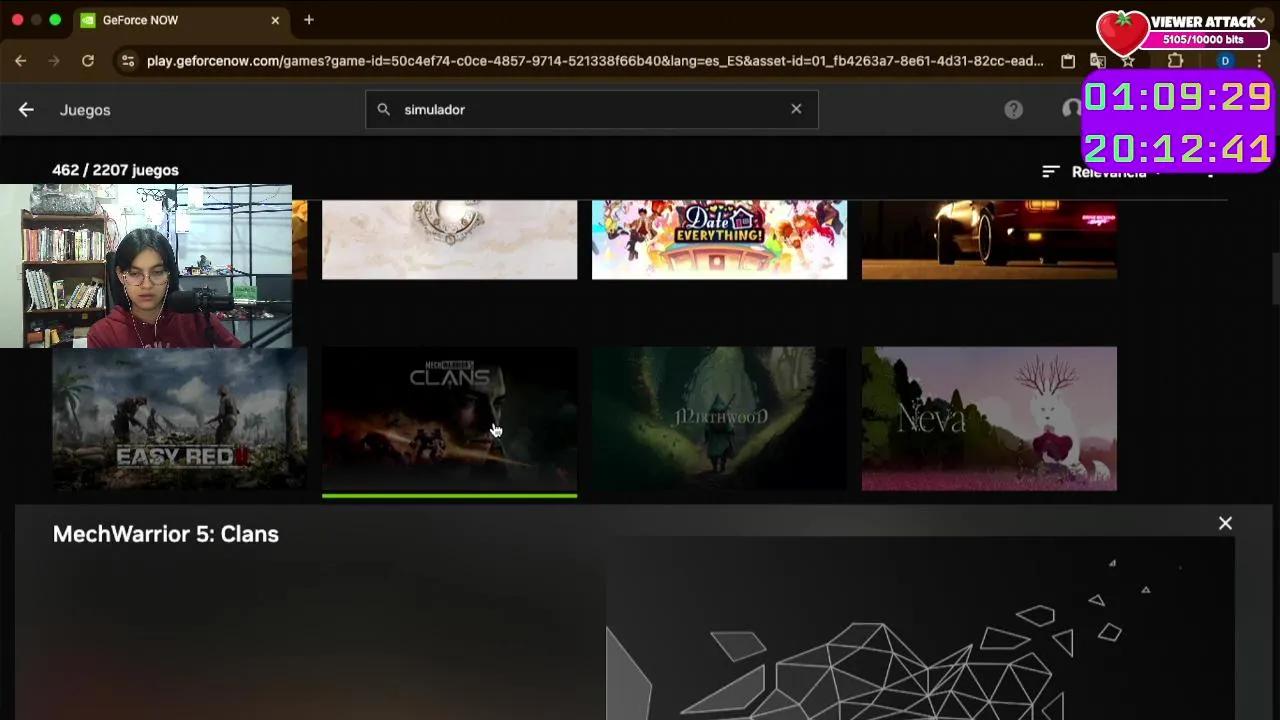1280x720 pixels.
Task: Click the sort lines icon beside Relevancia
Action: (x=1050, y=171)
